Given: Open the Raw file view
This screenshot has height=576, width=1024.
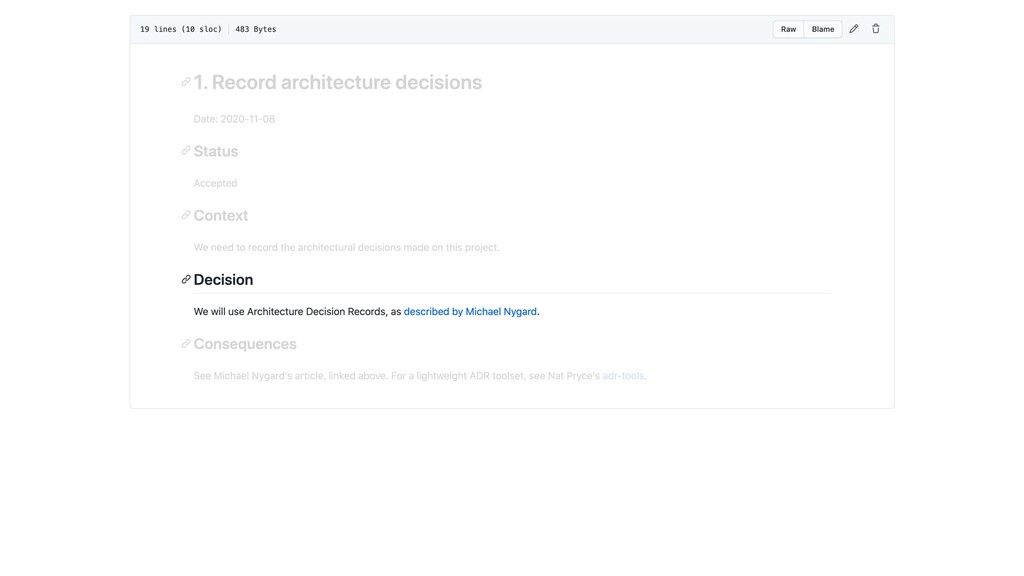Looking at the screenshot, I should pos(788,29).
